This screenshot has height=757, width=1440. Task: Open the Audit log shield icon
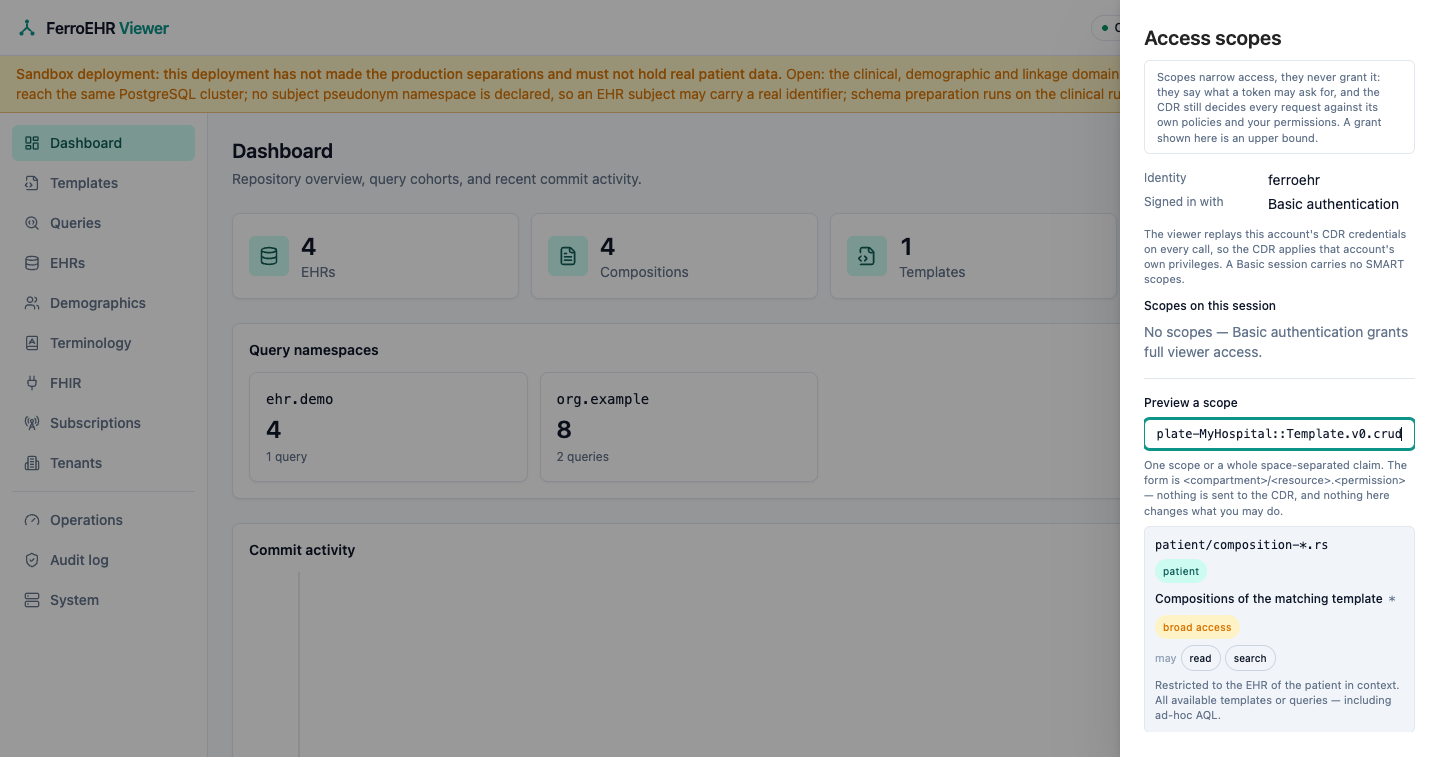(32, 560)
